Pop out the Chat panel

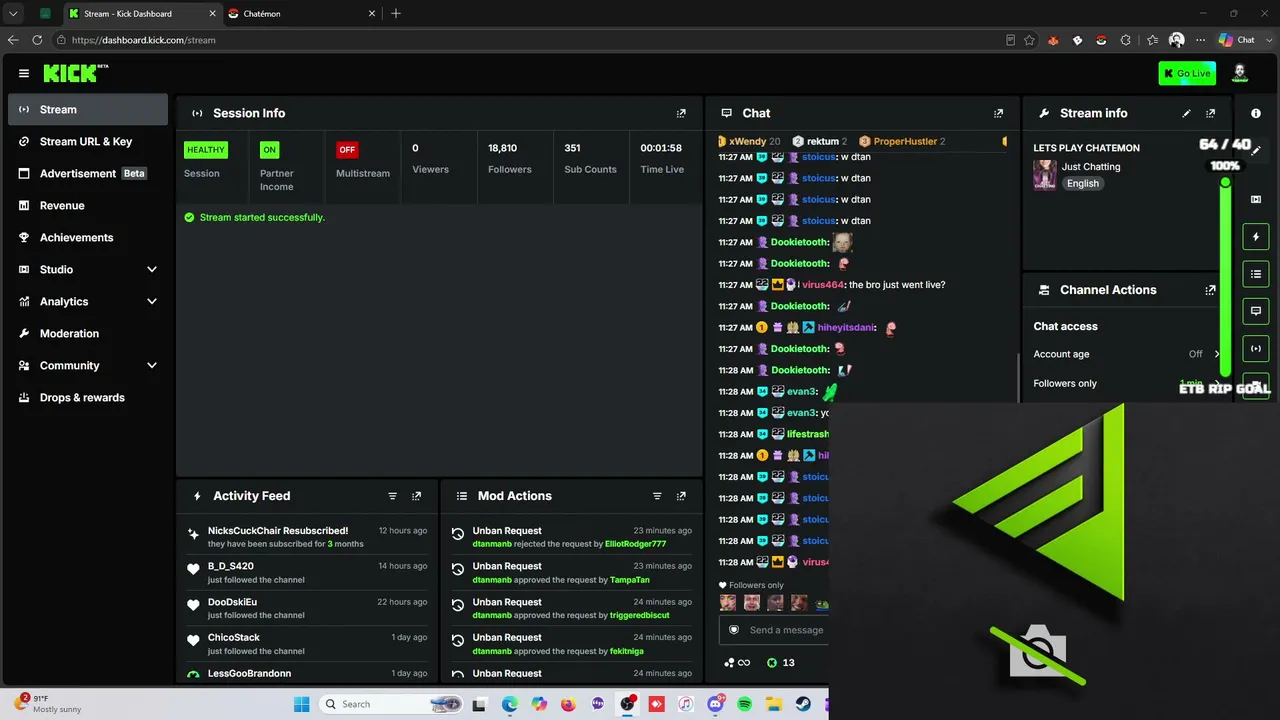[x=998, y=113]
